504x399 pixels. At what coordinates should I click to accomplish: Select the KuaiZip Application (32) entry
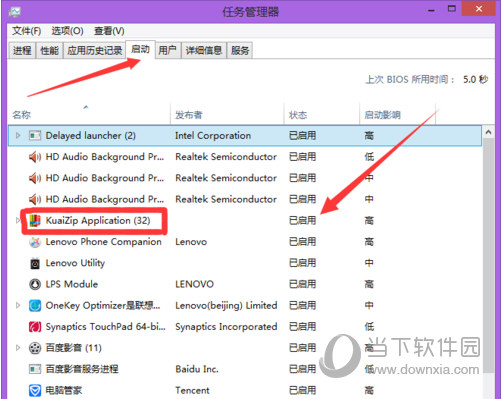coord(98,221)
